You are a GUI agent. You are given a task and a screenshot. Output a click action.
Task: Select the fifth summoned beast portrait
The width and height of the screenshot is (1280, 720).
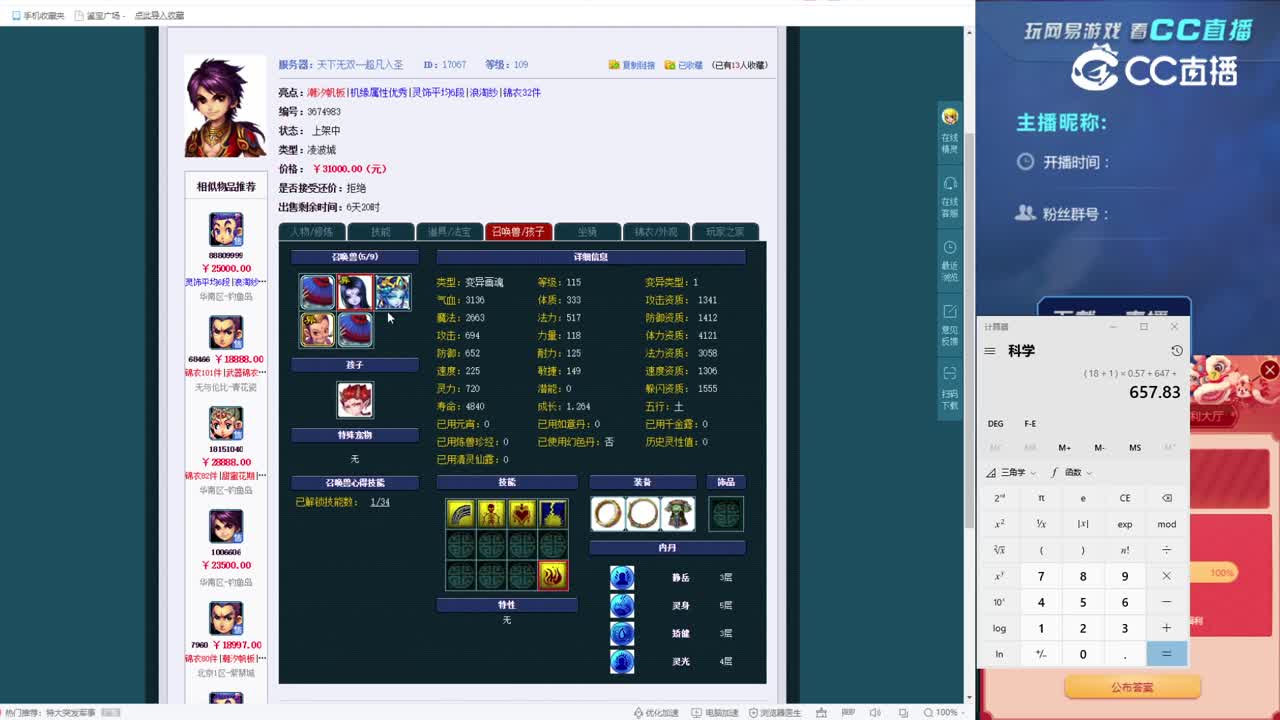click(x=355, y=330)
